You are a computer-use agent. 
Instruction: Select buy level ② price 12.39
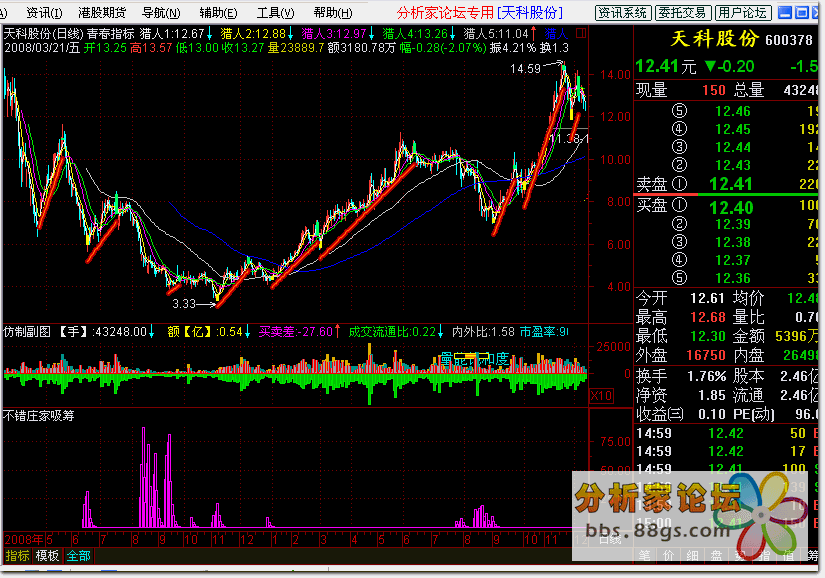pos(733,225)
